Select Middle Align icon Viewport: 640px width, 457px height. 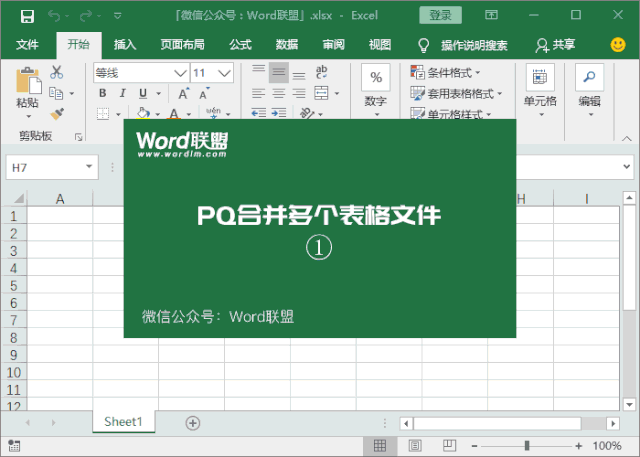click(x=279, y=73)
